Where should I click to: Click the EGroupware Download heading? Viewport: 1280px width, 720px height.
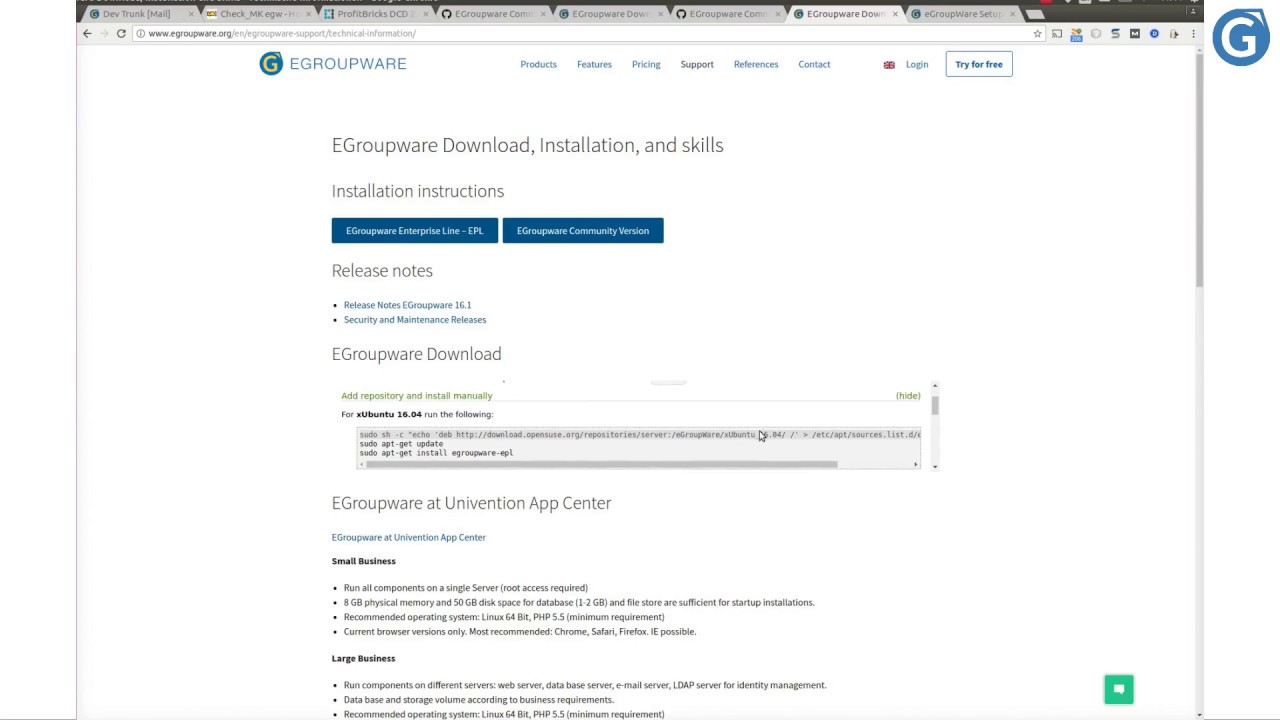(417, 354)
